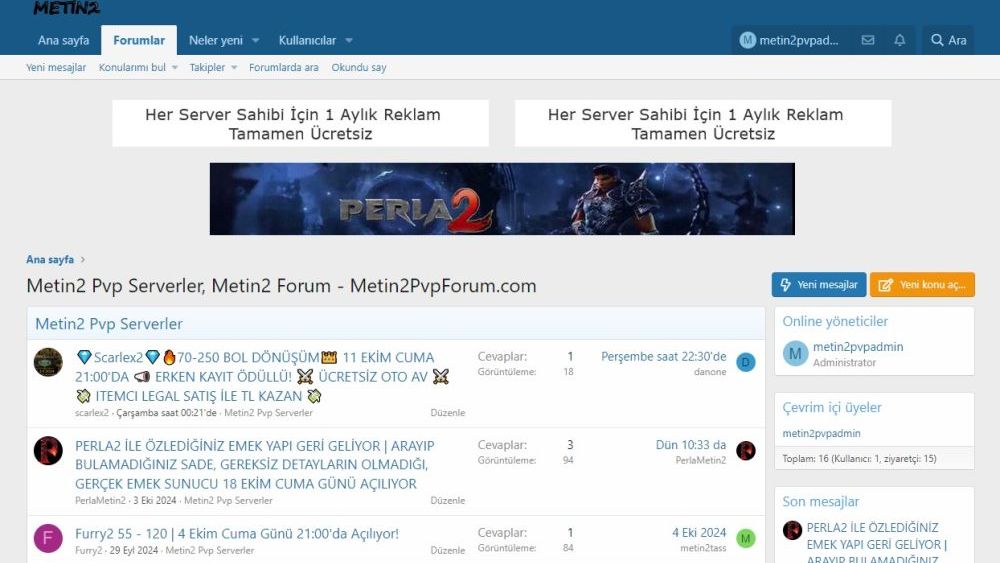Click PerlaMetin2 author avatar on PERLA2 thread
The height and width of the screenshot is (563, 1000).
48,451
